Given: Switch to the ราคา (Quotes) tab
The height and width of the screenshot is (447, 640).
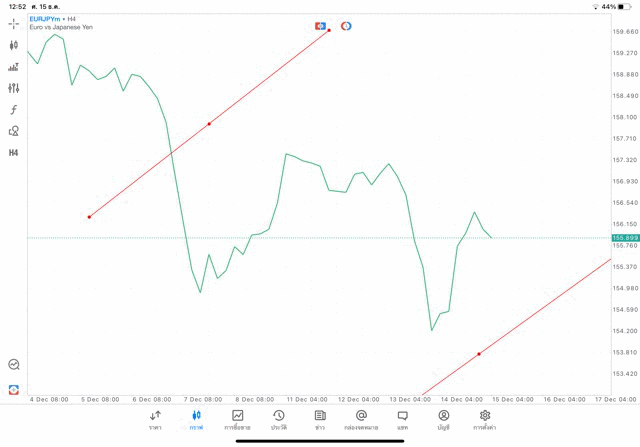Looking at the screenshot, I should coord(155,420).
